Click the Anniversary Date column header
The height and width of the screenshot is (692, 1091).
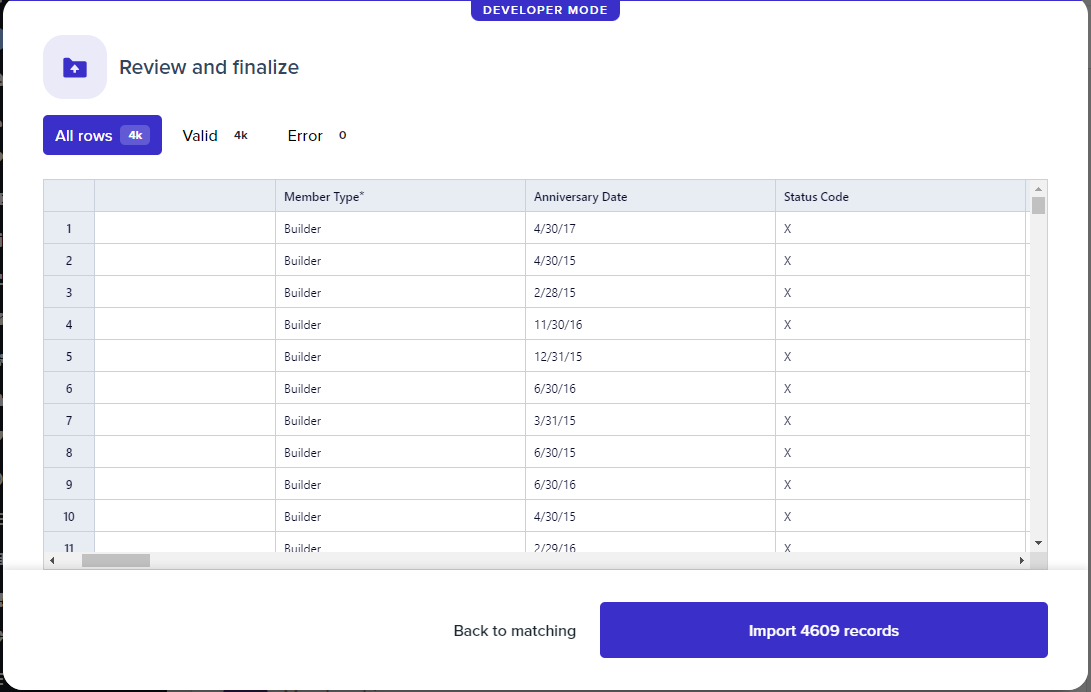pyautogui.click(x=651, y=196)
